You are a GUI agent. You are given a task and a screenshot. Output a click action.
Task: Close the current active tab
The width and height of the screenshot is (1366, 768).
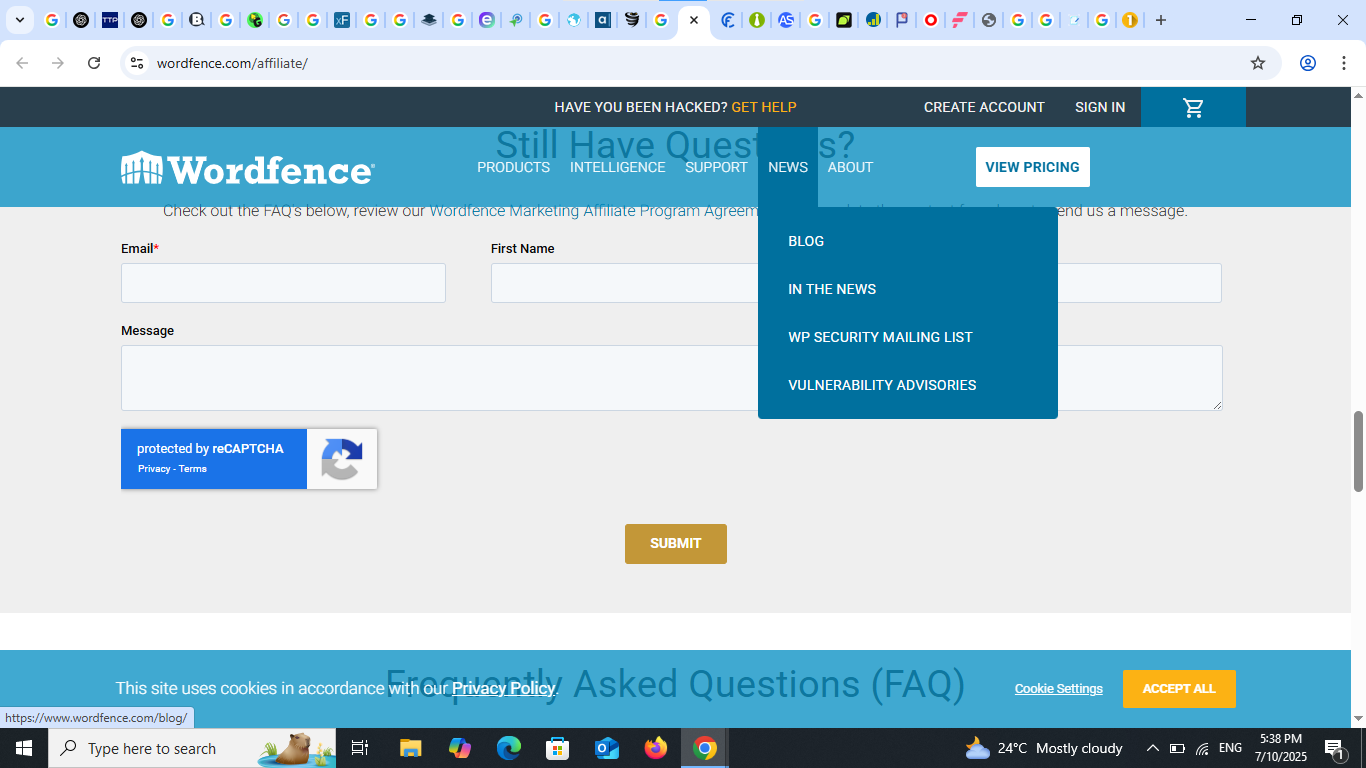[694, 20]
